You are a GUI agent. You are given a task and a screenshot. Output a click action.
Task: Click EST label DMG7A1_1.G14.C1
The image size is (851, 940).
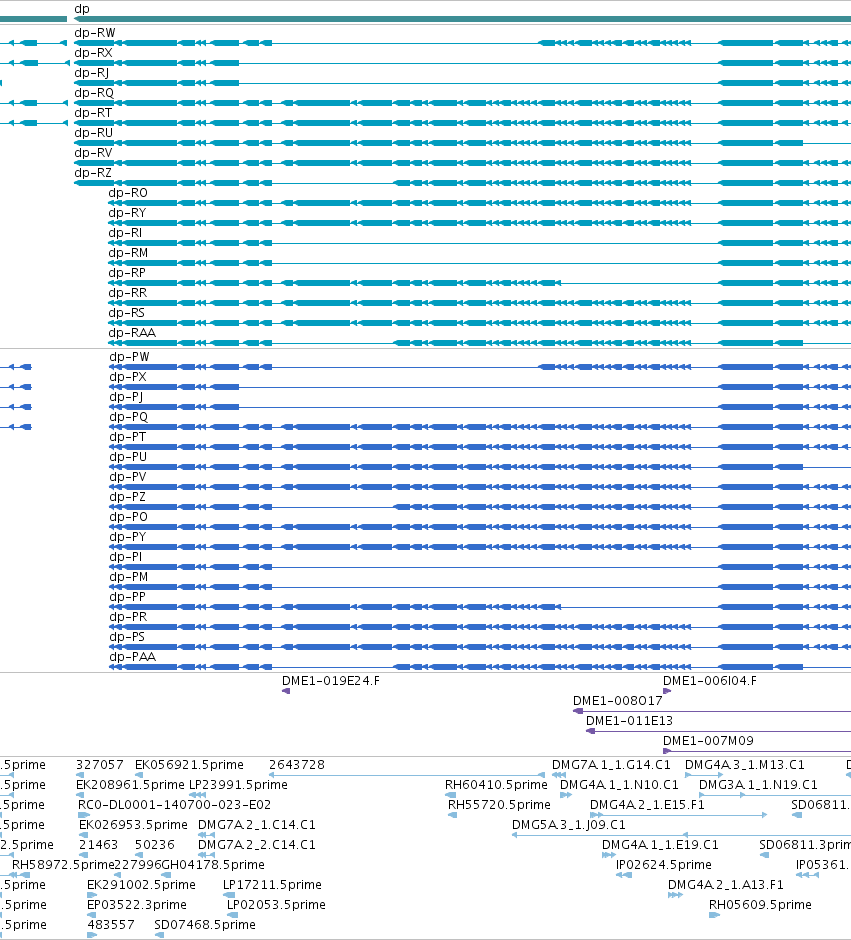(611, 764)
